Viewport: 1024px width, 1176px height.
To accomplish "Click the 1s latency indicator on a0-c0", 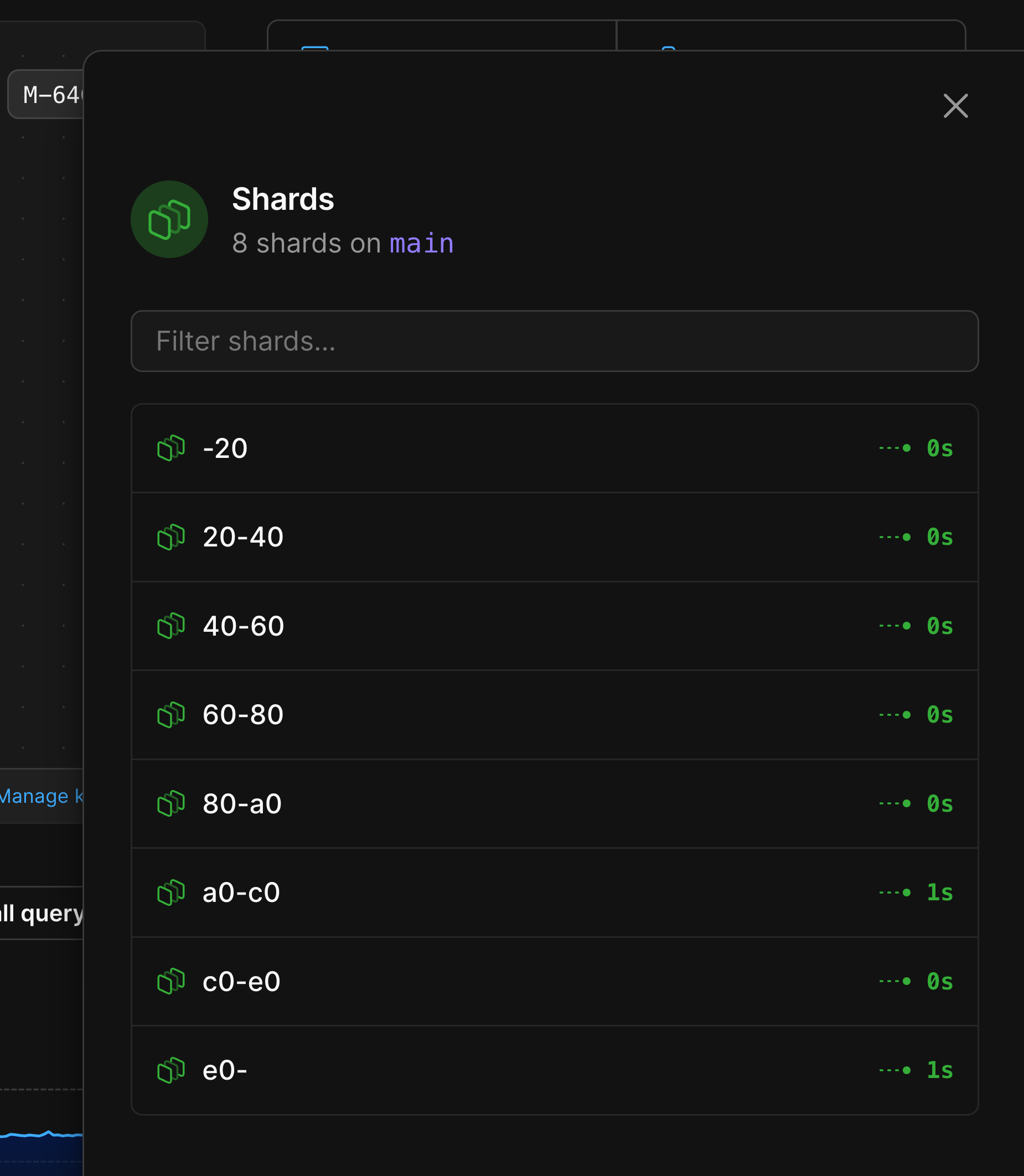I will click(x=939, y=892).
